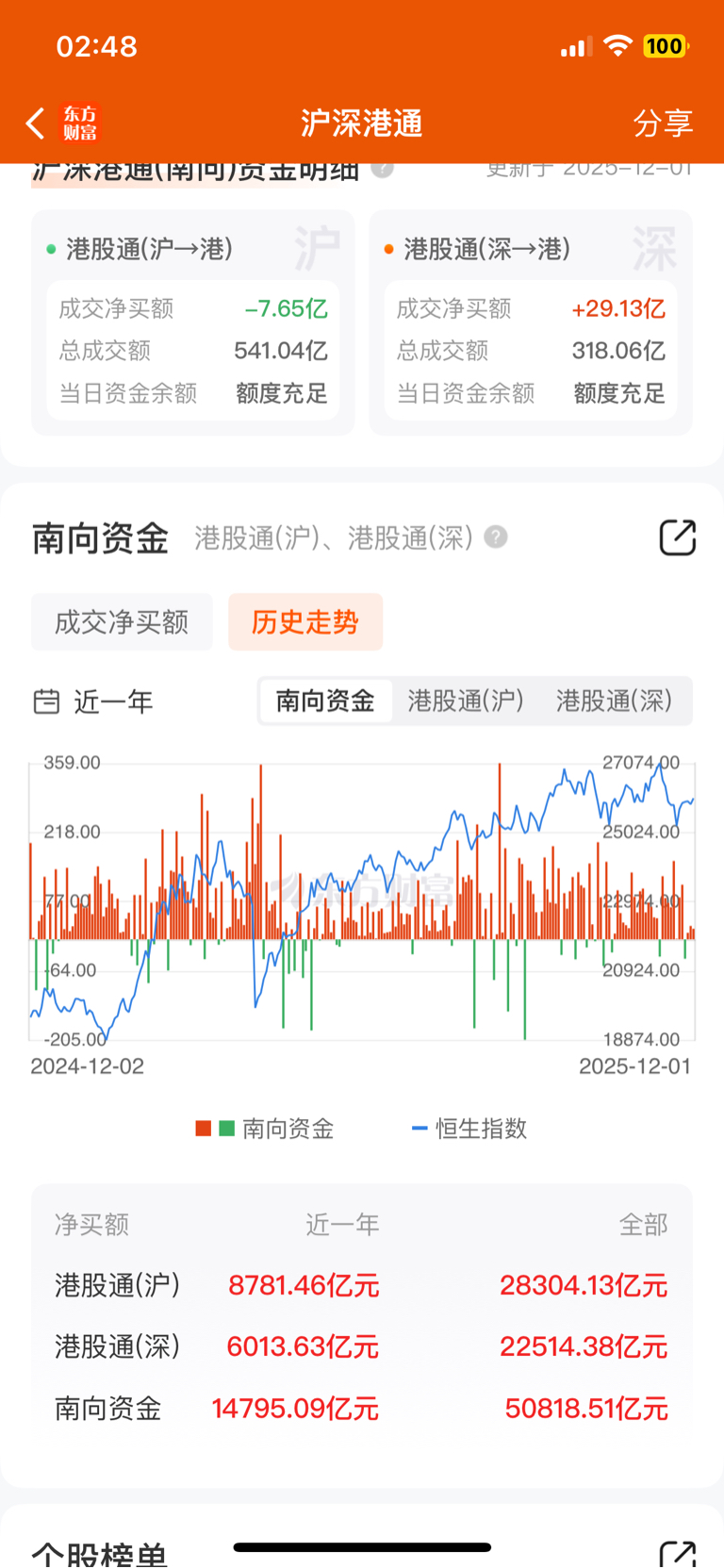Open the 南向资金 detail via the external link icon
Image resolution: width=724 pixels, height=1568 pixels.
[677, 537]
